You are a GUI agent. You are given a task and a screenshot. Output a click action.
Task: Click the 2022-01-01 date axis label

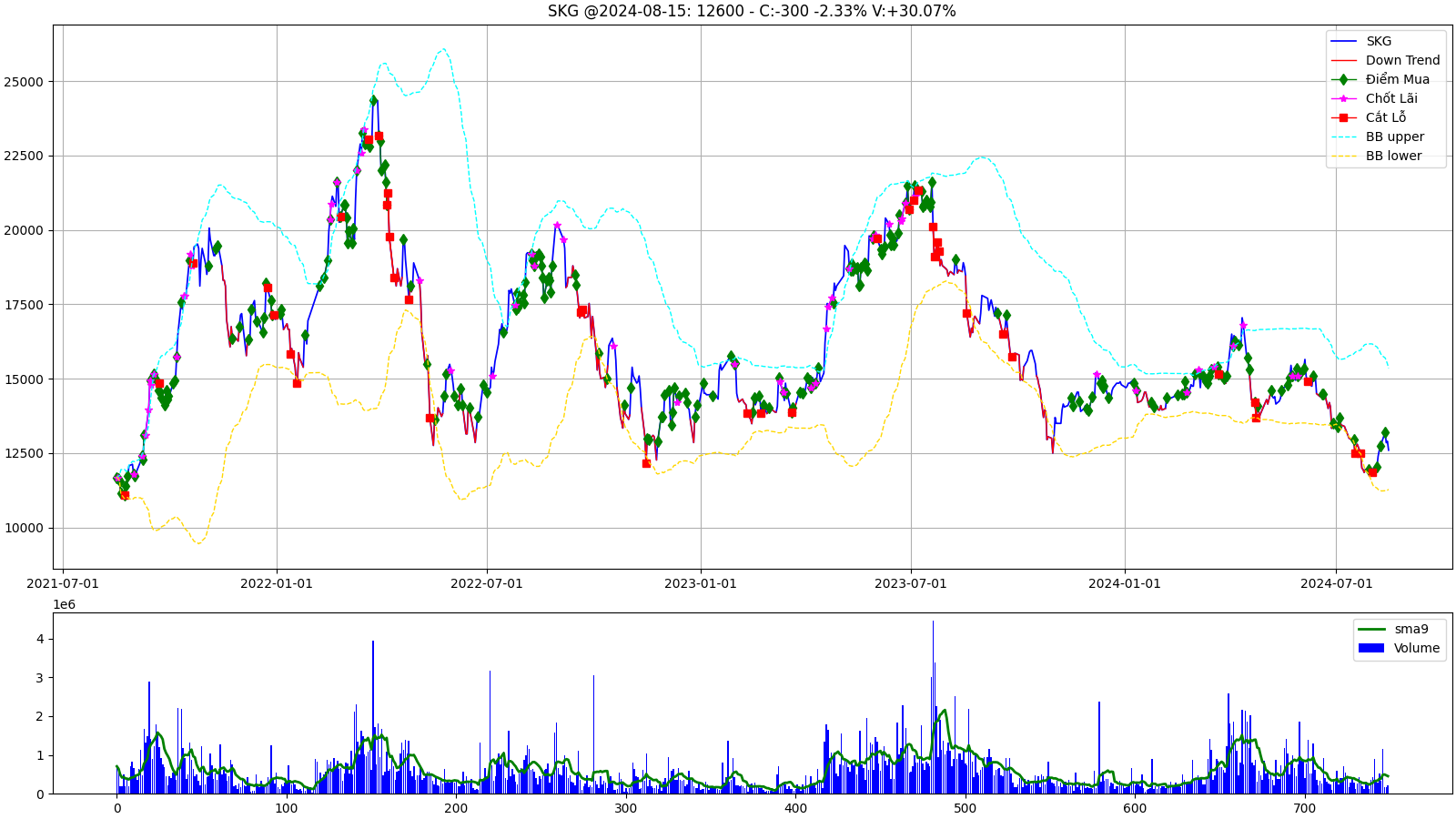tap(277, 583)
